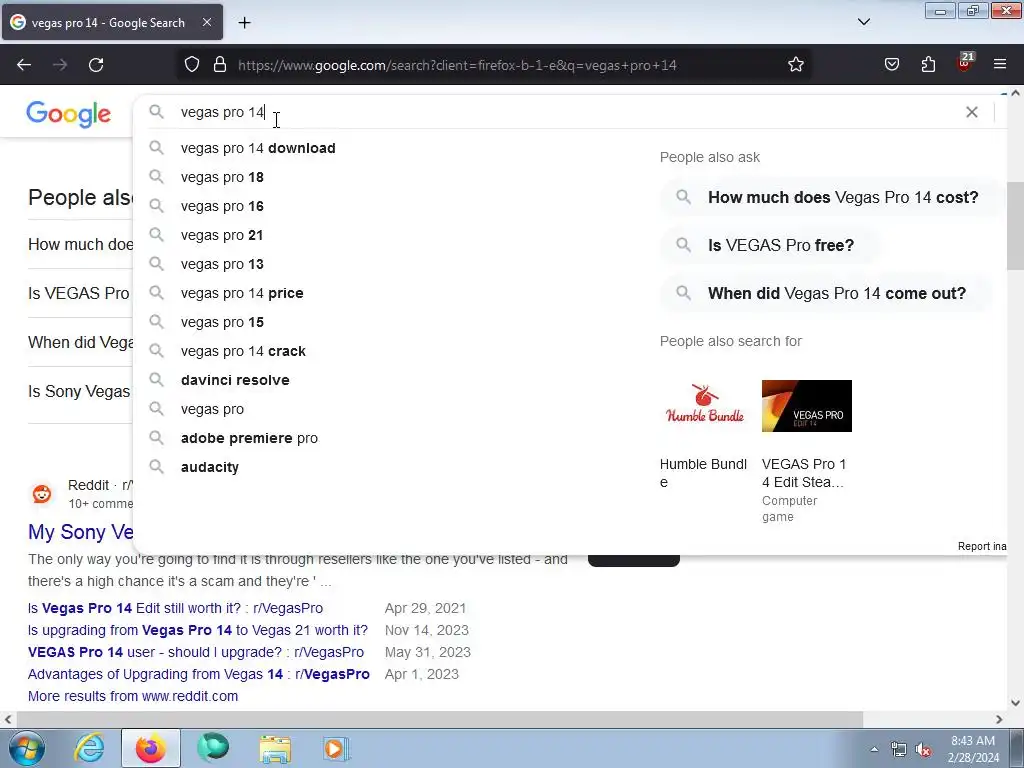Clear the search box text
Viewport: 1024px width, 768px height.
tap(972, 112)
